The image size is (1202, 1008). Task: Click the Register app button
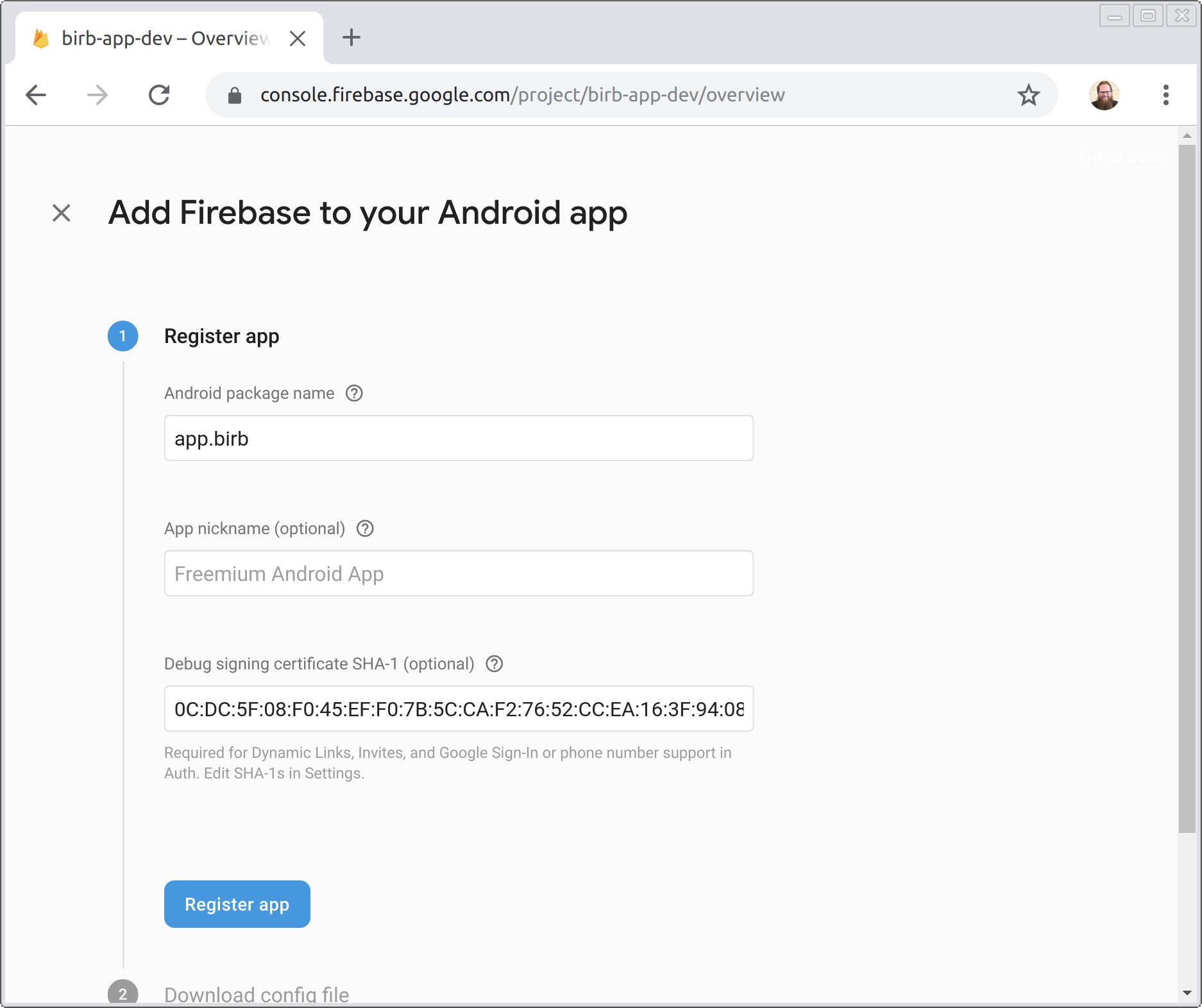tap(237, 904)
